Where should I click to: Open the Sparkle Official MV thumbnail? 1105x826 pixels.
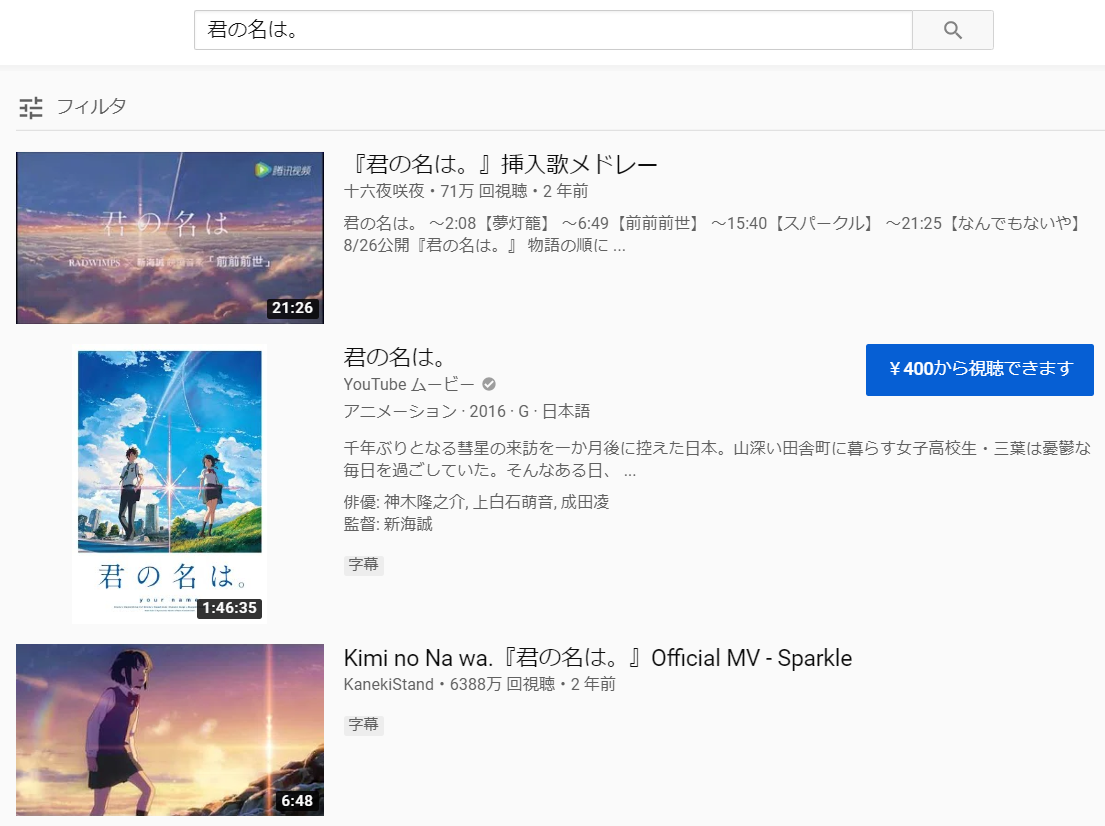pyautogui.click(x=170, y=729)
